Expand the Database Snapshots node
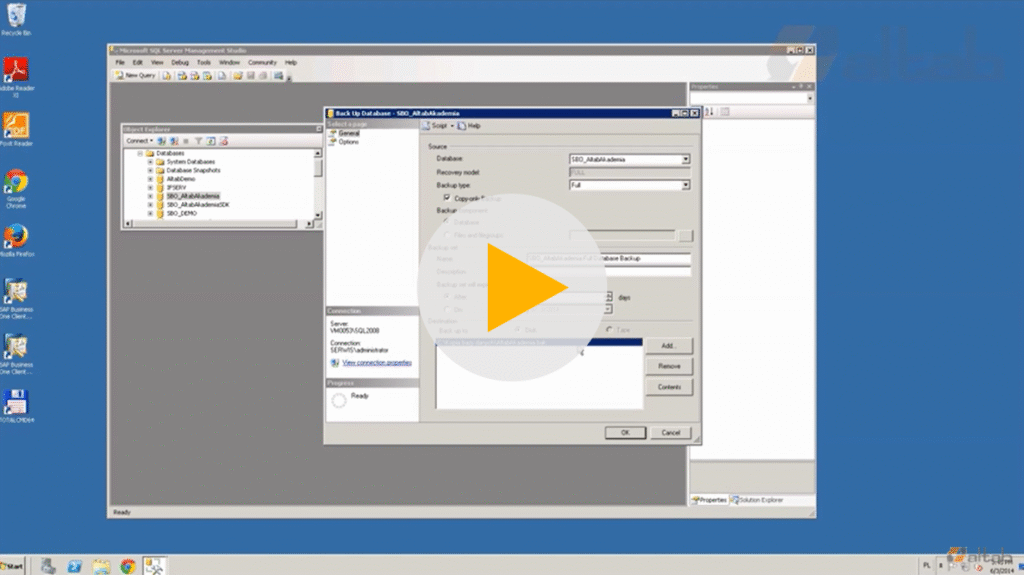Screen dimensions: 1024x575 [150, 170]
